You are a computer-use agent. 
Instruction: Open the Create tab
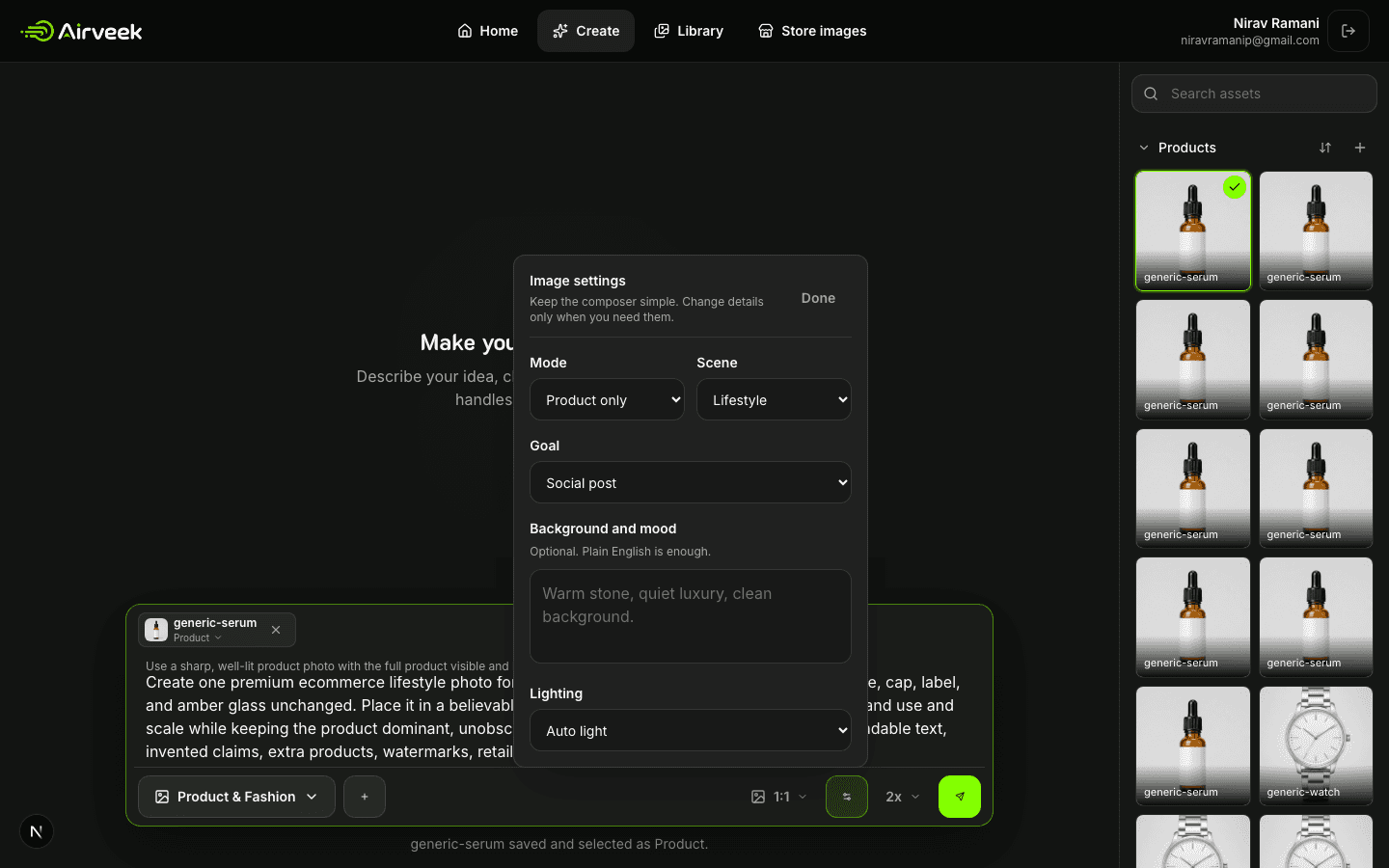586,31
